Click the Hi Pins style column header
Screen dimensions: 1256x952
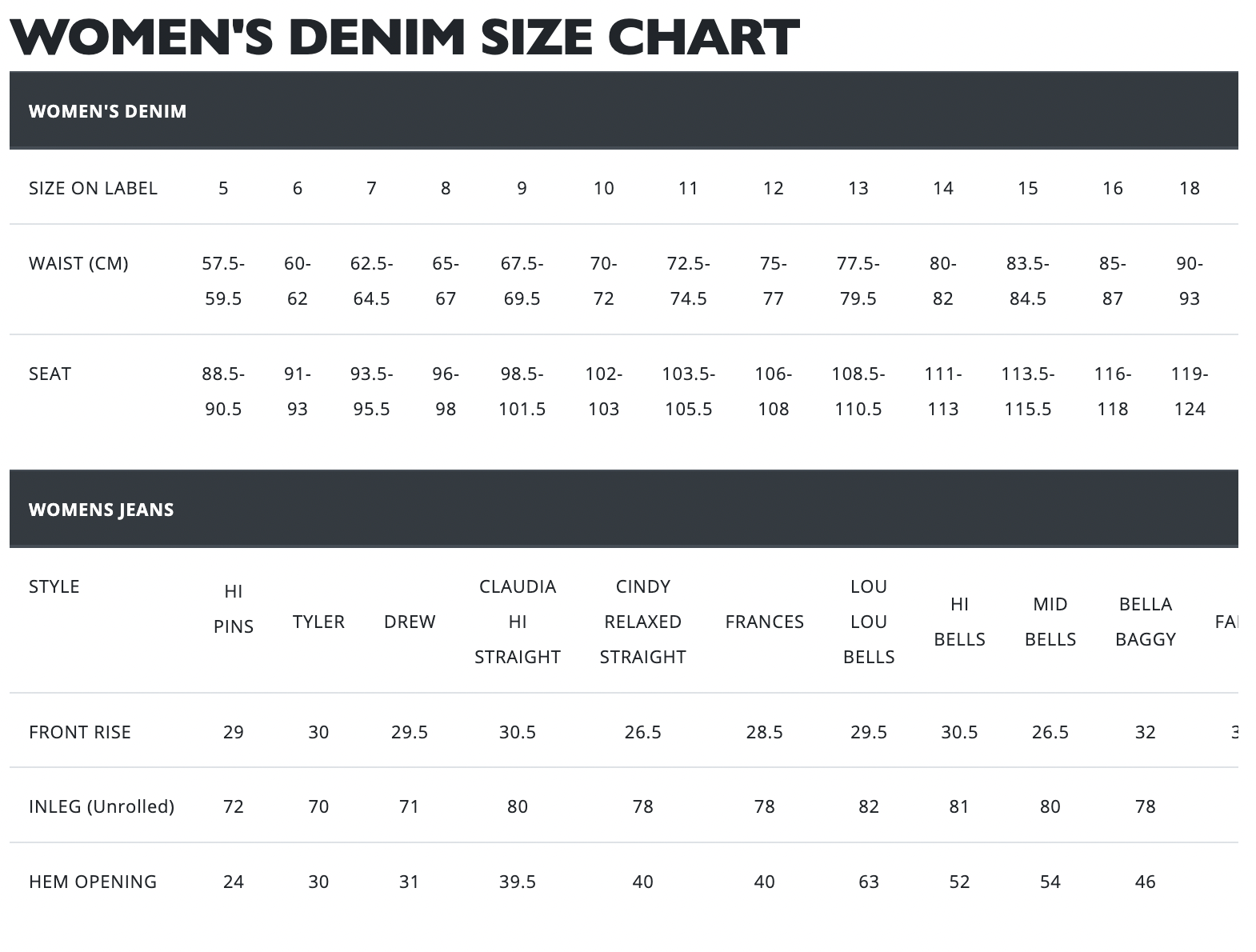click(233, 609)
